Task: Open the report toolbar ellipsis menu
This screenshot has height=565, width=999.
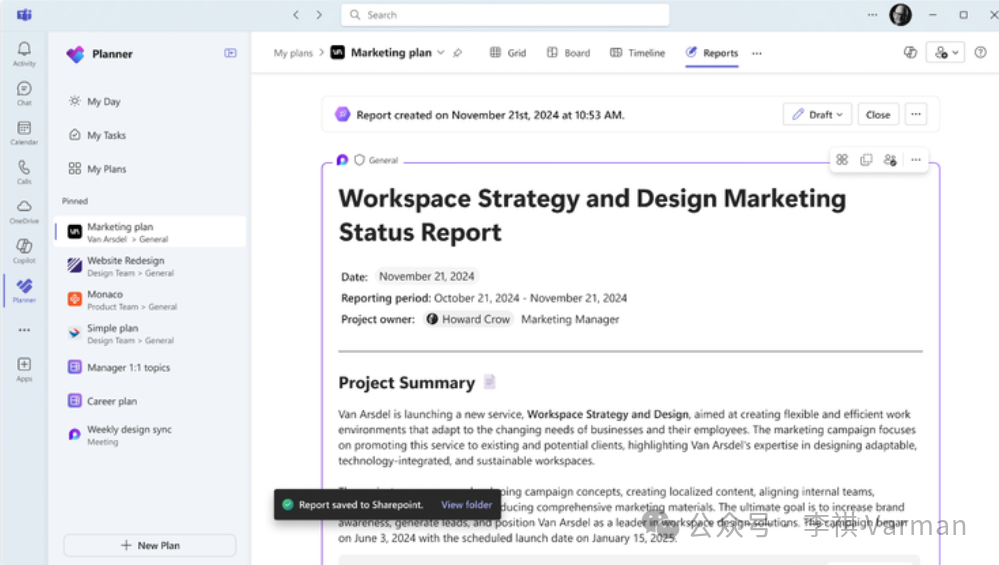Action: point(916,160)
